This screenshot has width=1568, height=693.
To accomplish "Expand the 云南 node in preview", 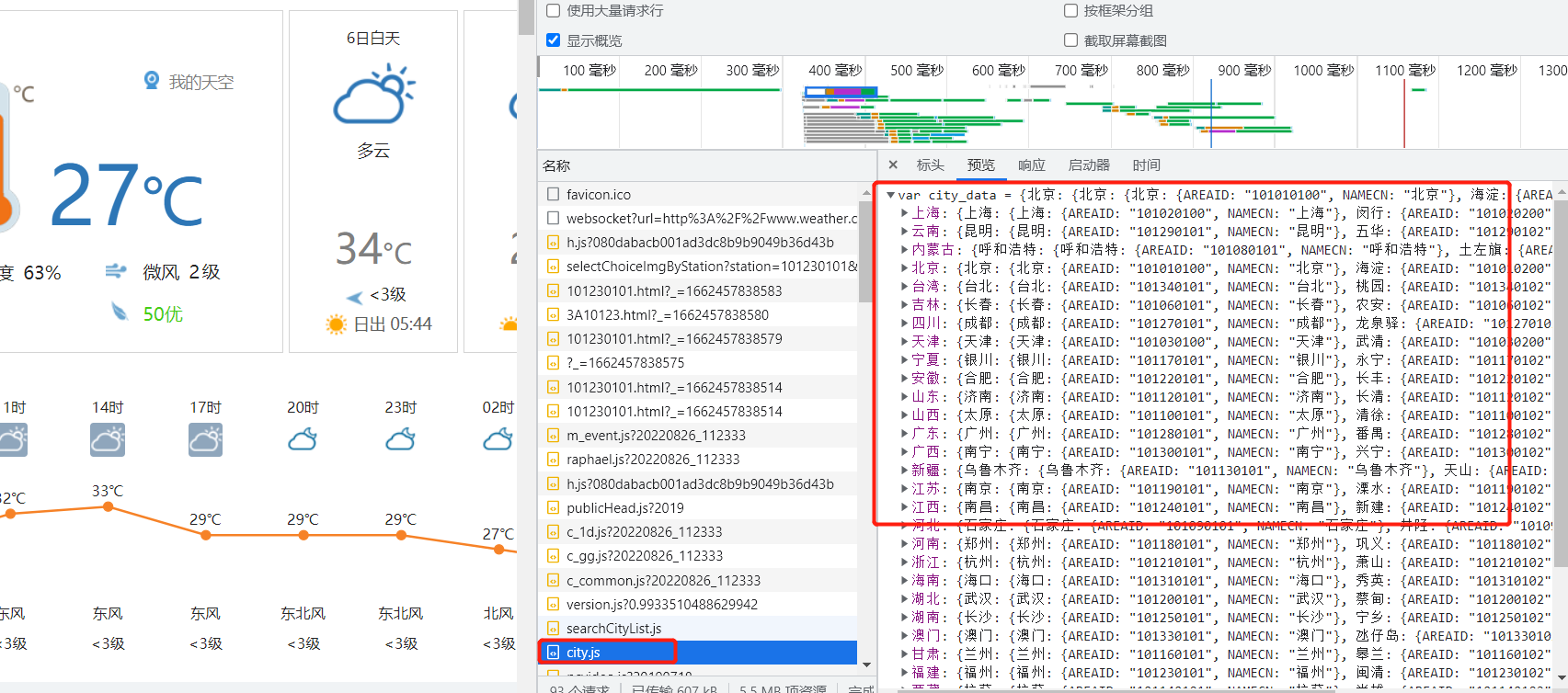I will [x=904, y=232].
